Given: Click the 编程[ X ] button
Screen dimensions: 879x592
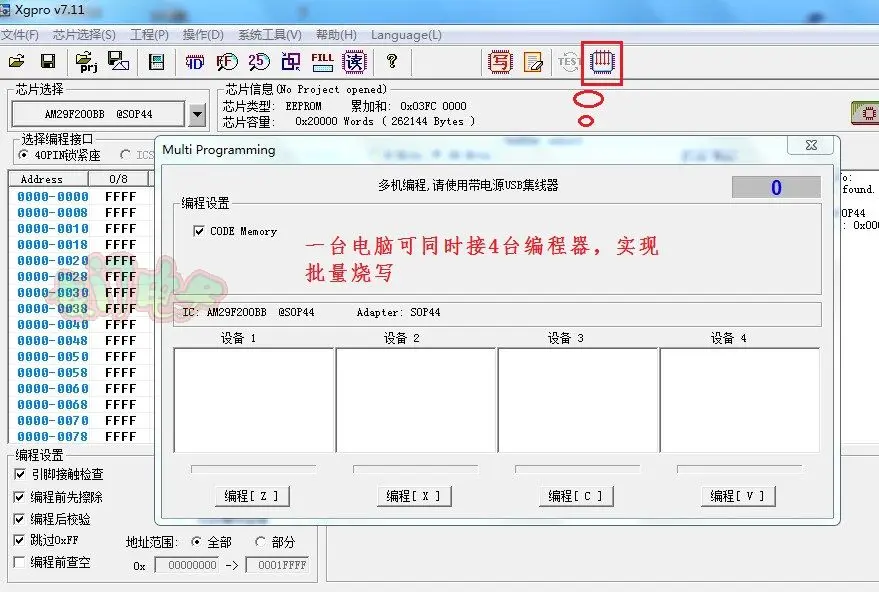Looking at the screenshot, I should 414,496.
